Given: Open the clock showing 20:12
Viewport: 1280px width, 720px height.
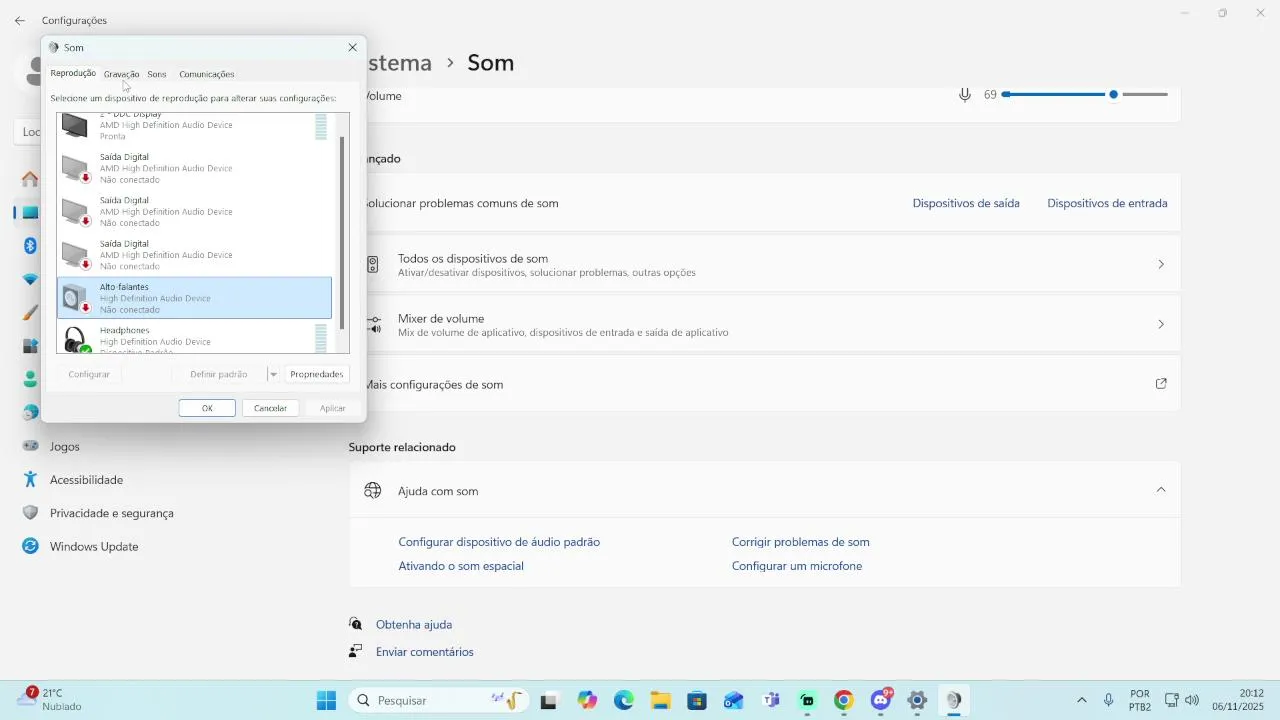Looking at the screenshot, I should (1238, 700).
